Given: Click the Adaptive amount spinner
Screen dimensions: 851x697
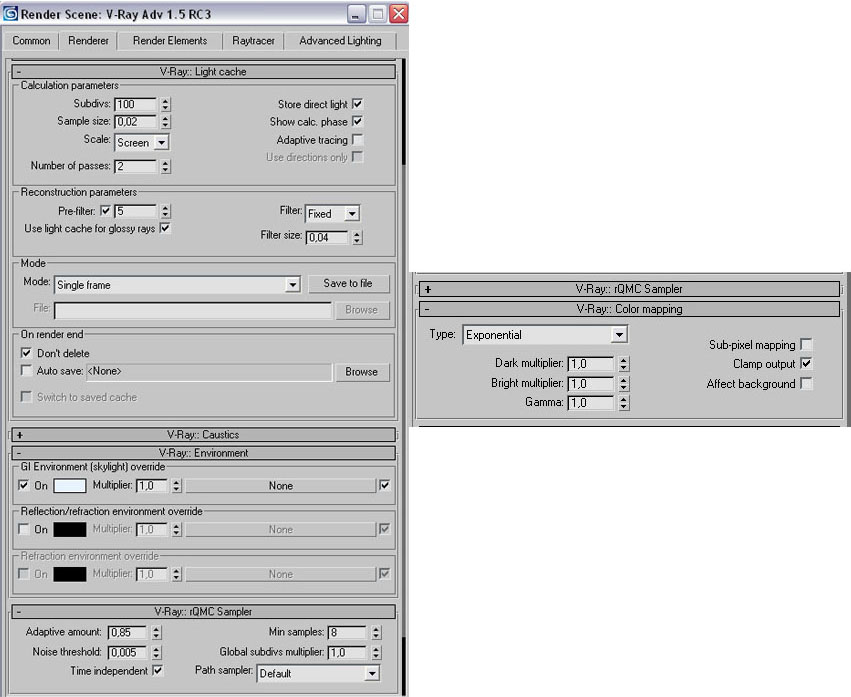Looking at the screenshot, I should [x=156, y=632].
